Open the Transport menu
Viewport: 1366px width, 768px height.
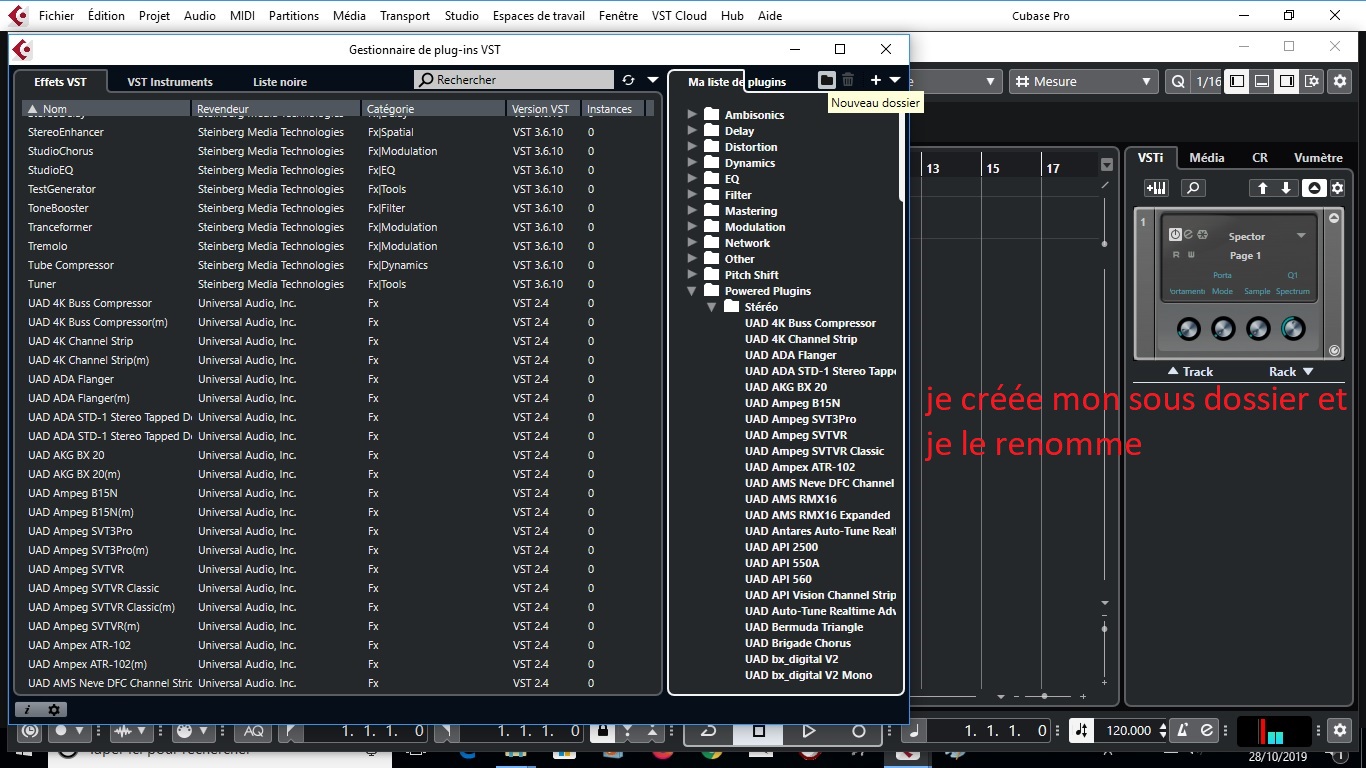click(x=404, y=15)
